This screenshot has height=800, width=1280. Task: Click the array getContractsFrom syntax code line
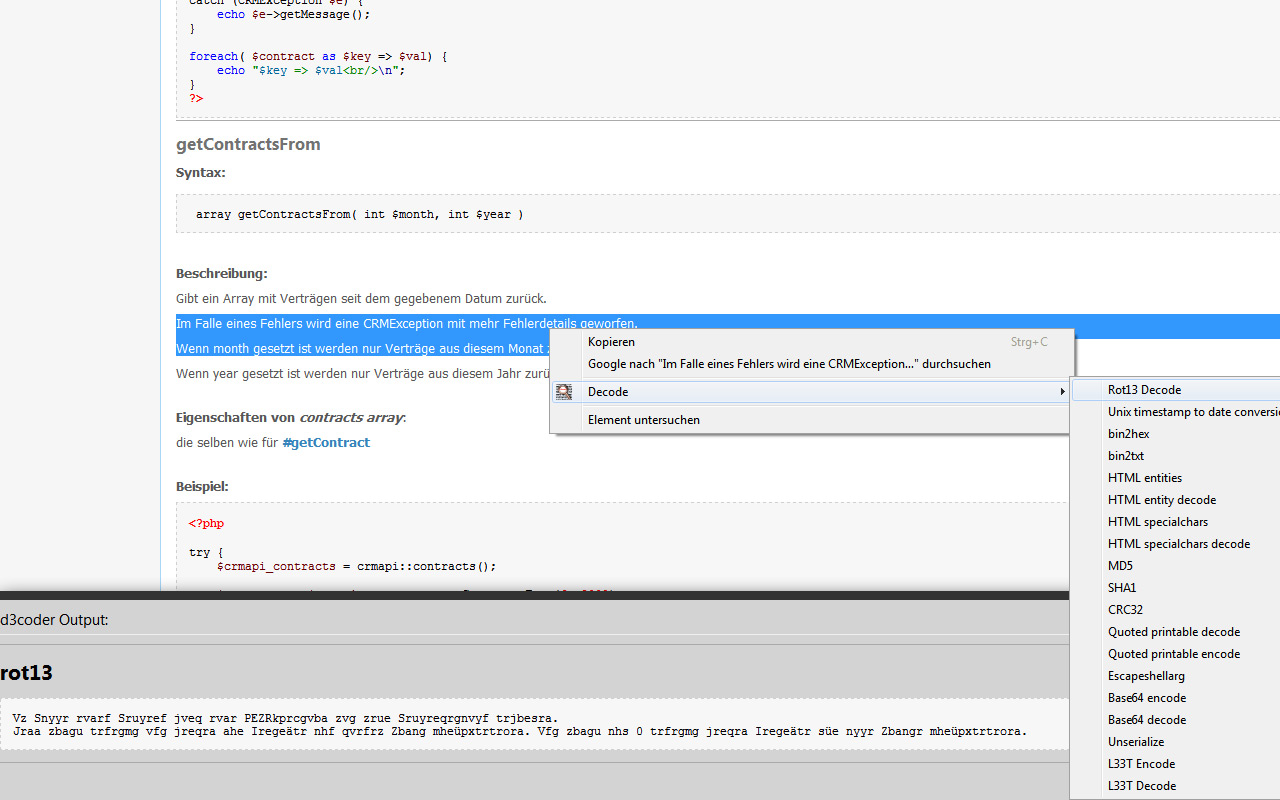(359, 214)
